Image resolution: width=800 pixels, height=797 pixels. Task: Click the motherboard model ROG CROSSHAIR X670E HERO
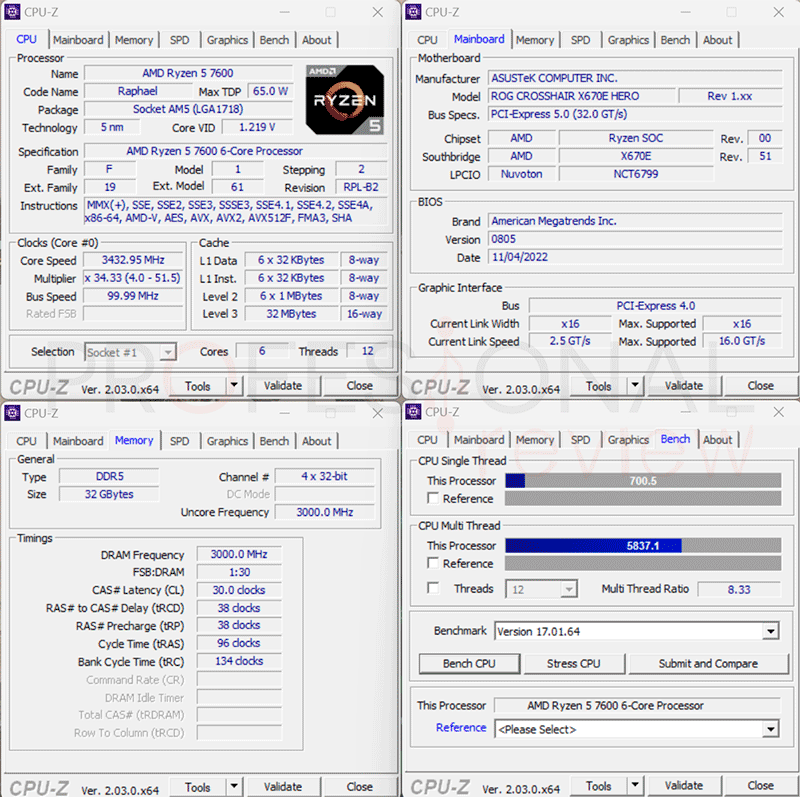pyautogui.click(x=582, y=96)
